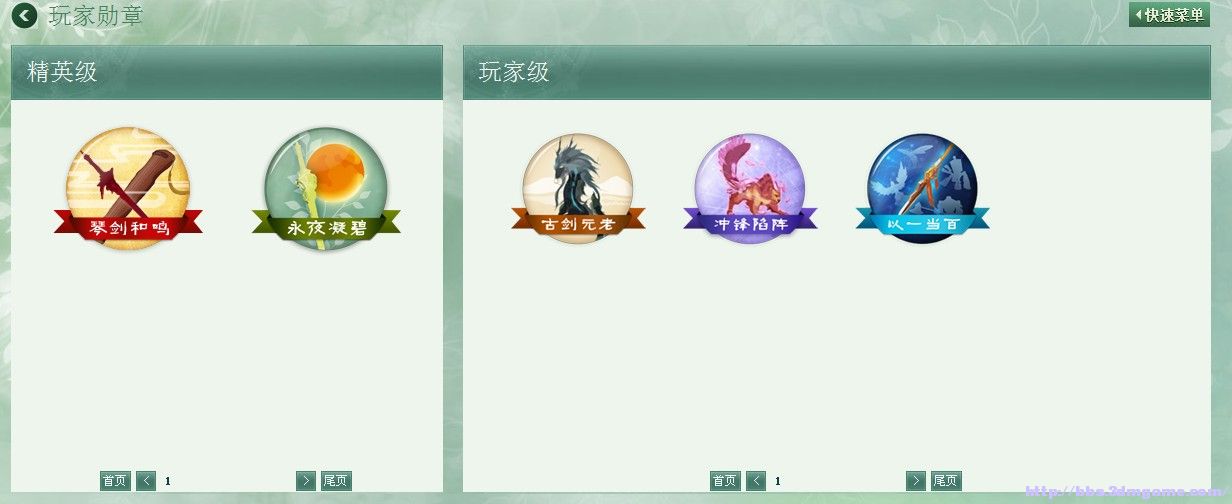This screenshot has height=504, width=1232.
Task: Jump to 尾页 in 精英级 panel
Action: point(336,481)
